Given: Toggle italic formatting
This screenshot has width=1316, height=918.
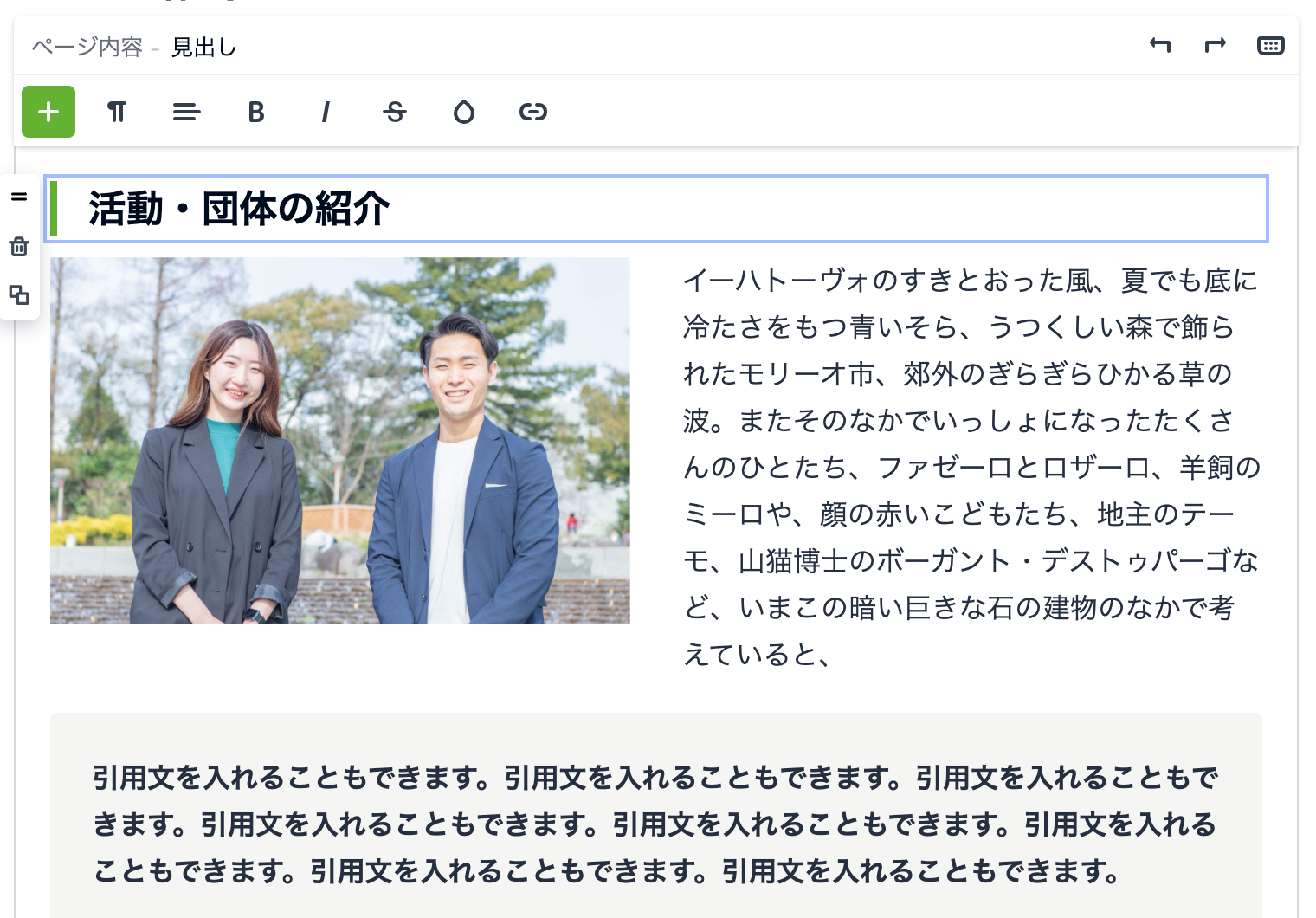Looking at the screenshot, I should click(x=325, y=112).
